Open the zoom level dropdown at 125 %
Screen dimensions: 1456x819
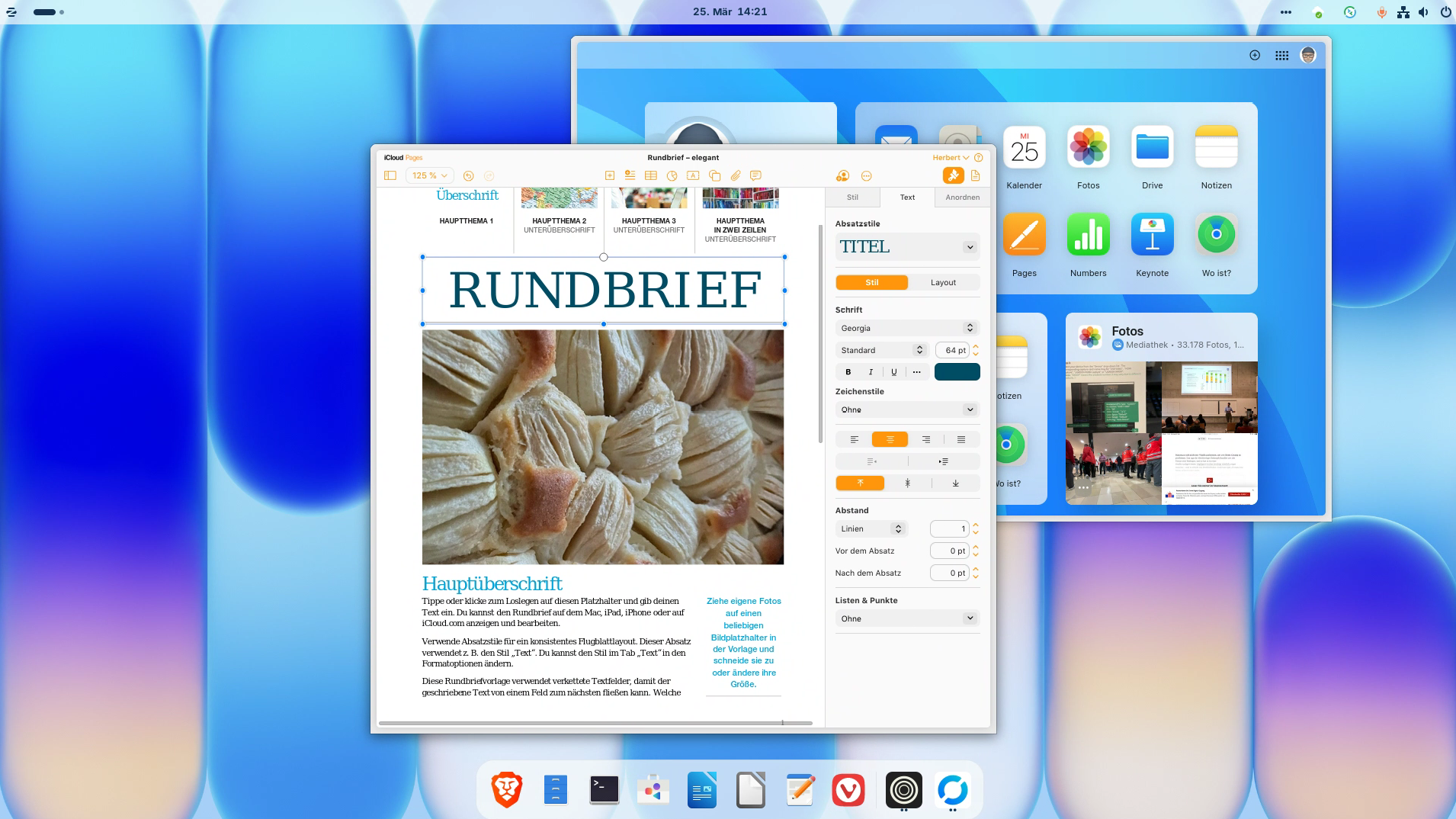[x=430, y=175]
